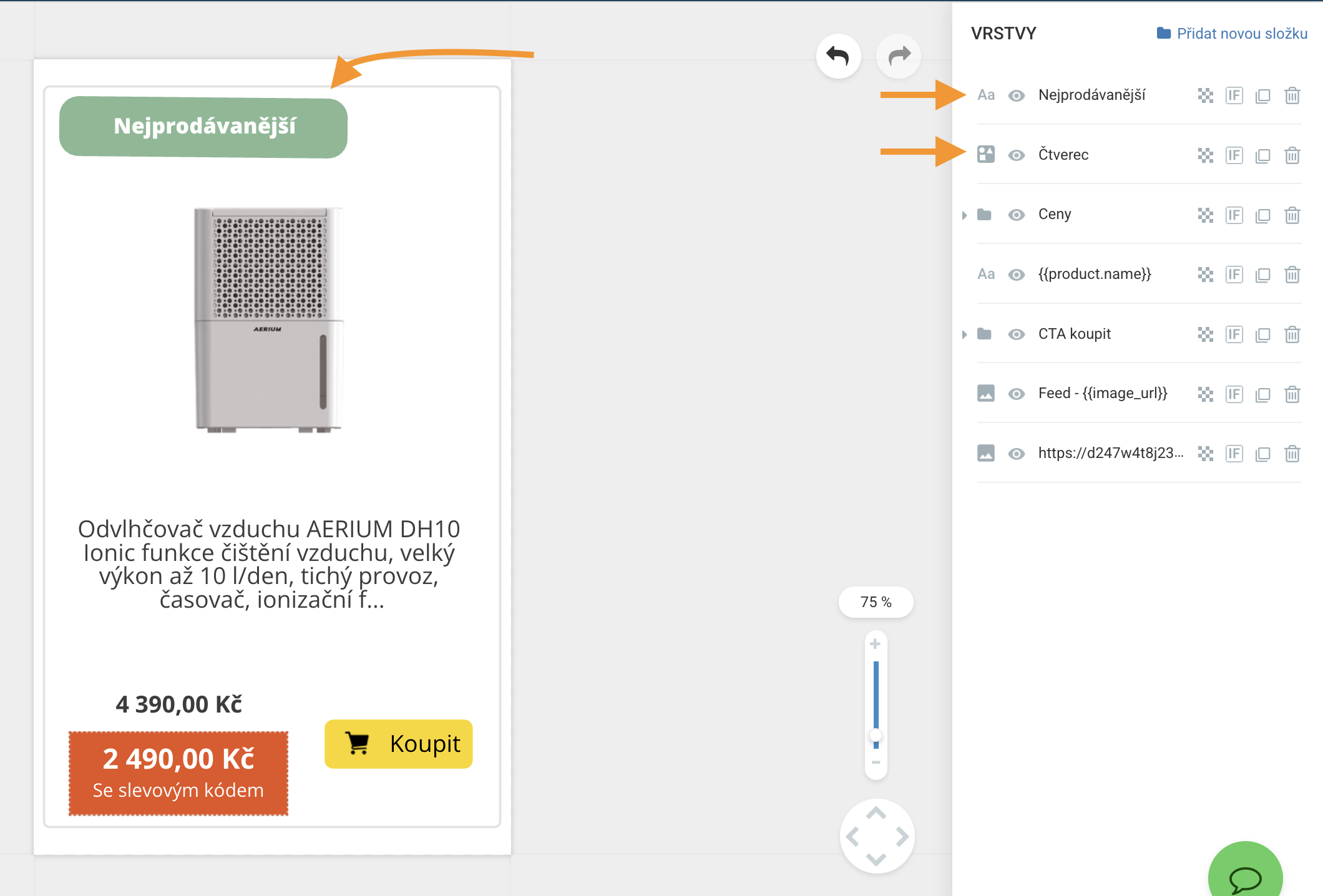
Task: Click the zoom in plus button
Action: pyautogui.click(x=876, y=644)
